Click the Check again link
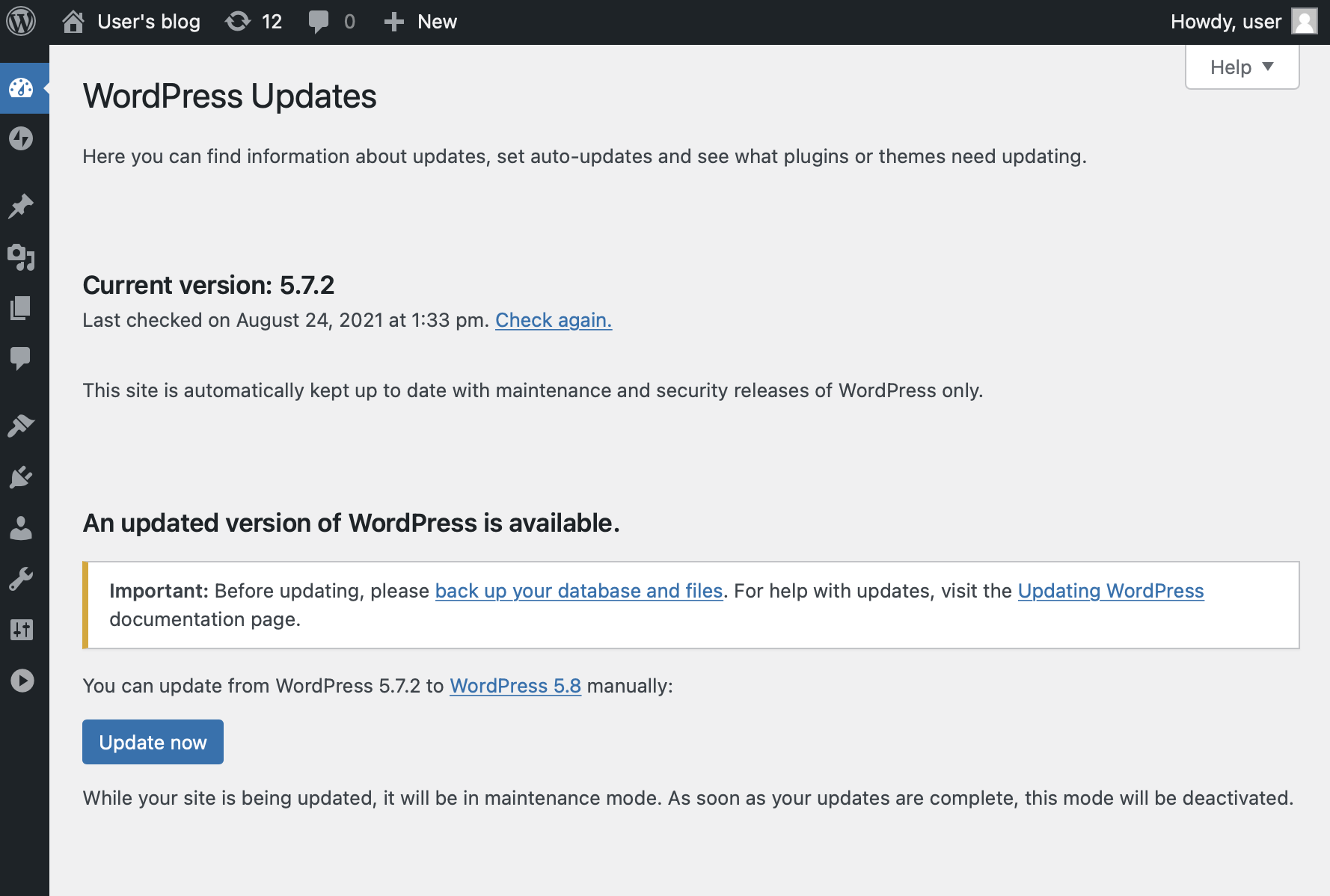This screenshot has height=896, width=1330. 553,320
